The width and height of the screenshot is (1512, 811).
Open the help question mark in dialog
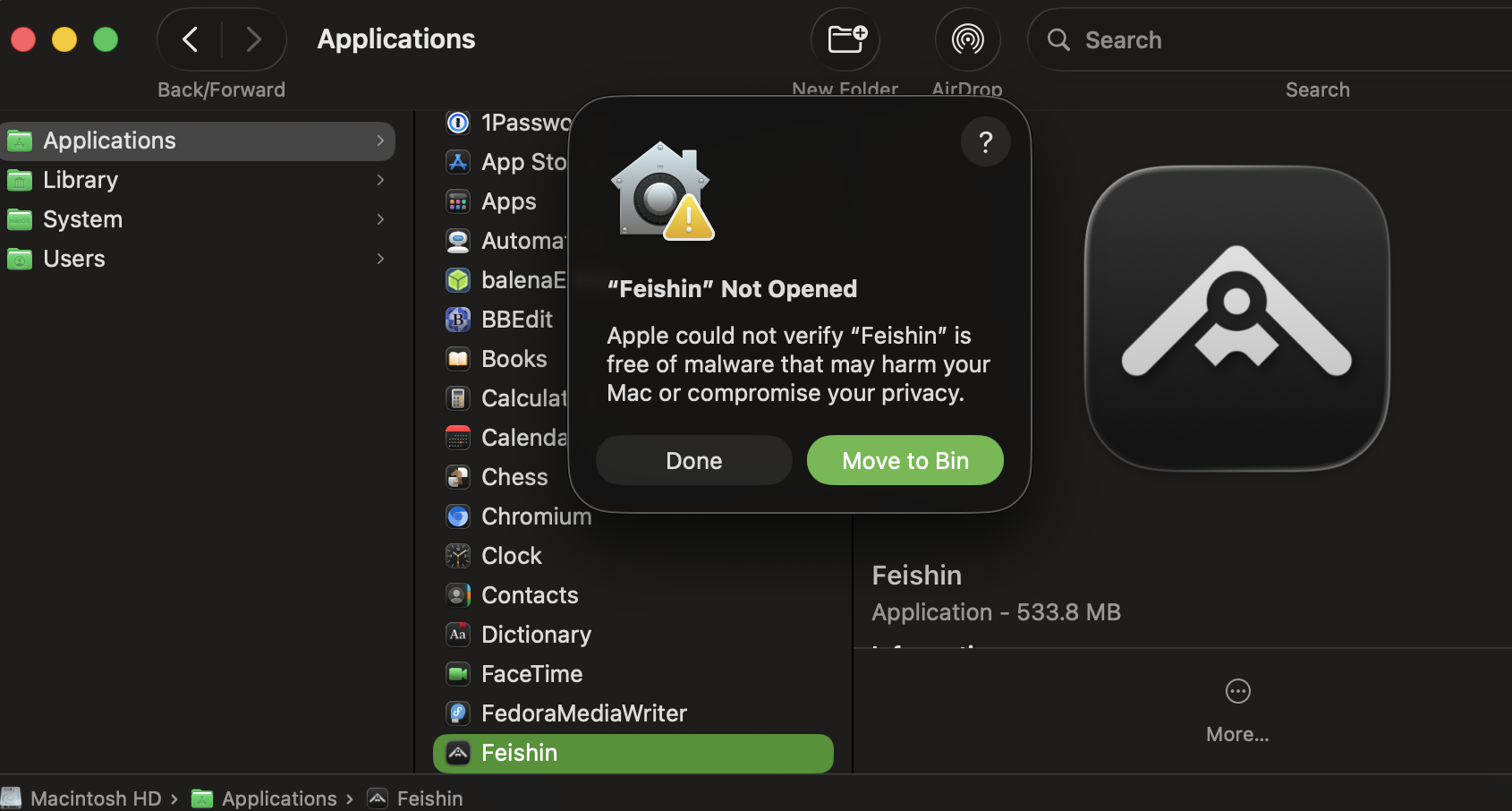pyautogui.click(x=986, y=141)
